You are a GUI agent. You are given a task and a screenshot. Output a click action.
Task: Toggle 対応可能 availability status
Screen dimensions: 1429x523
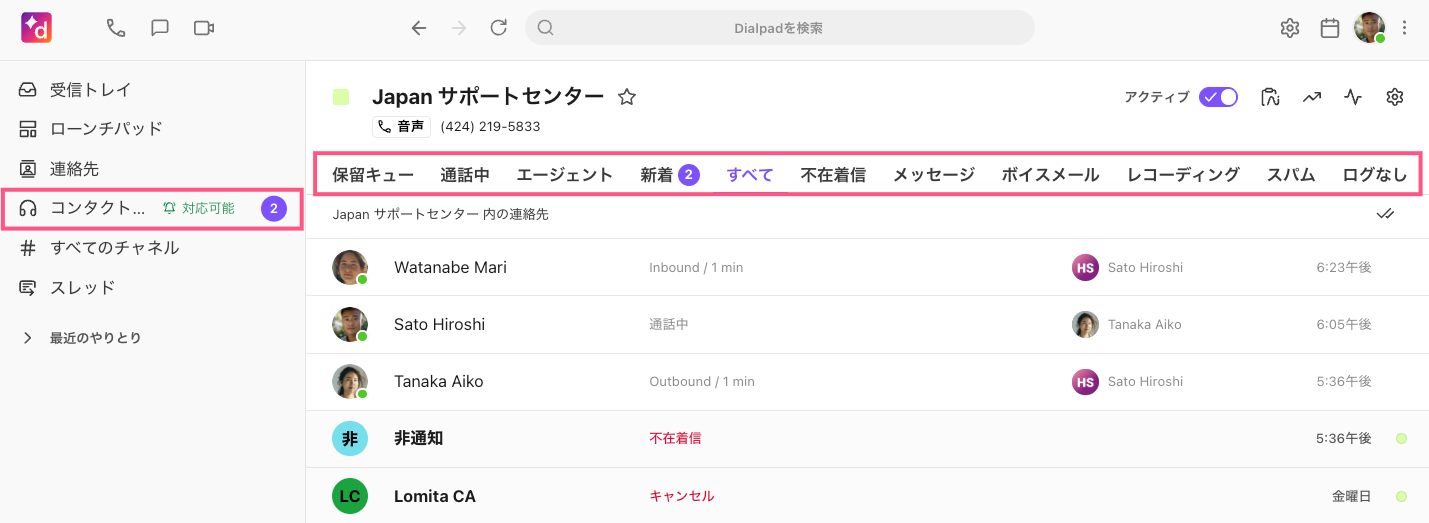click(199, 208)
